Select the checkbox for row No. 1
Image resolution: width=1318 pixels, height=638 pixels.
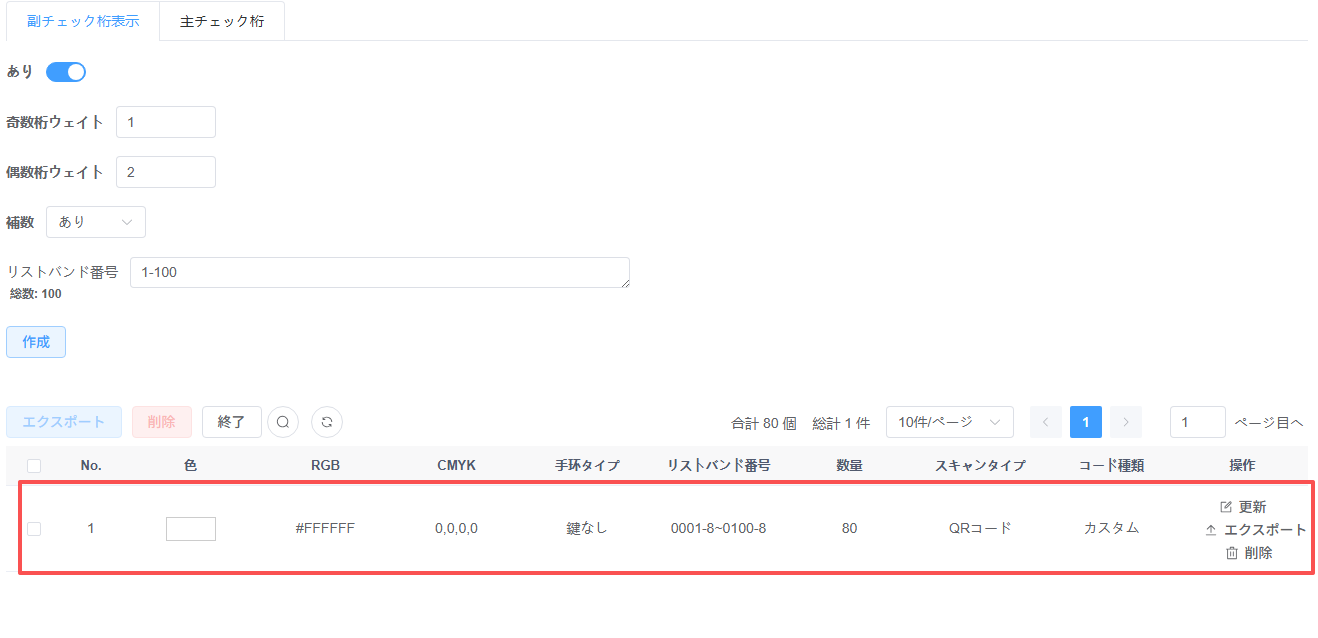tap(34, 528)
